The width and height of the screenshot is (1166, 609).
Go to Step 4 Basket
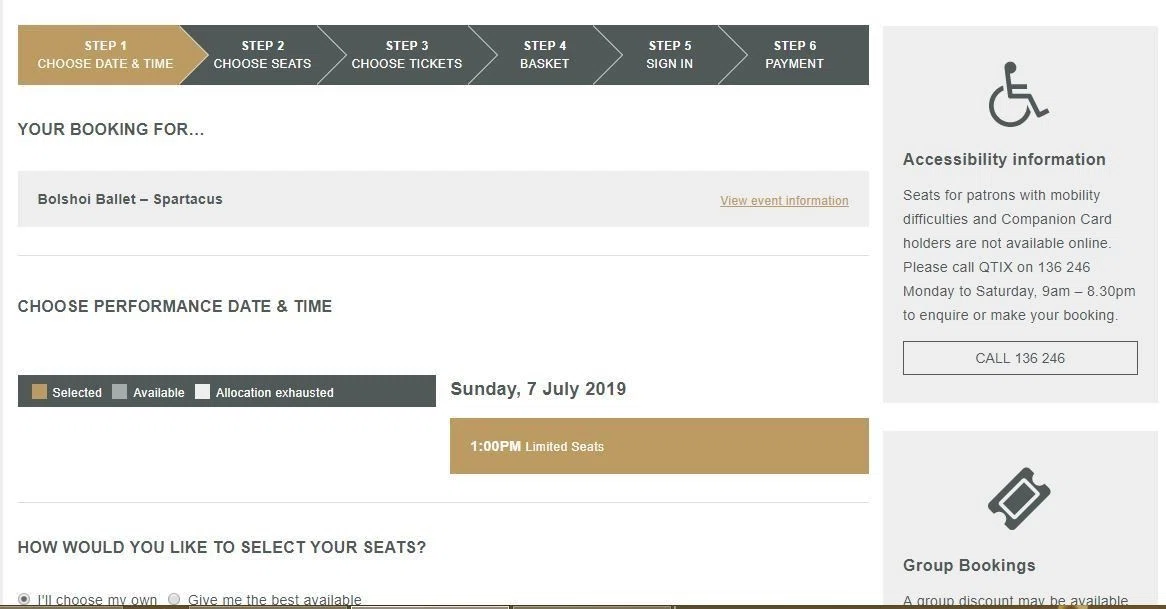544,55
